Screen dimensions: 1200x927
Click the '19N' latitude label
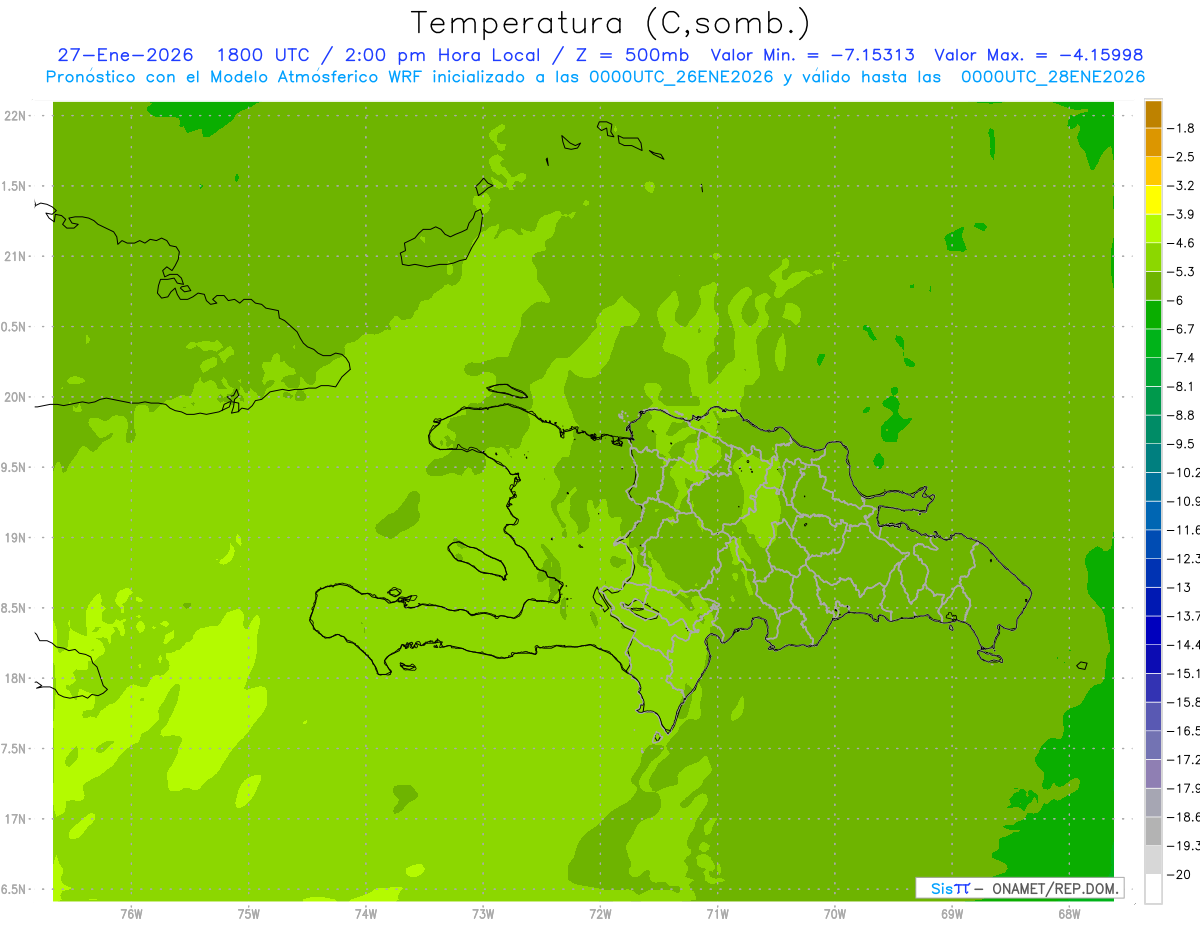[x=16, y=538]
